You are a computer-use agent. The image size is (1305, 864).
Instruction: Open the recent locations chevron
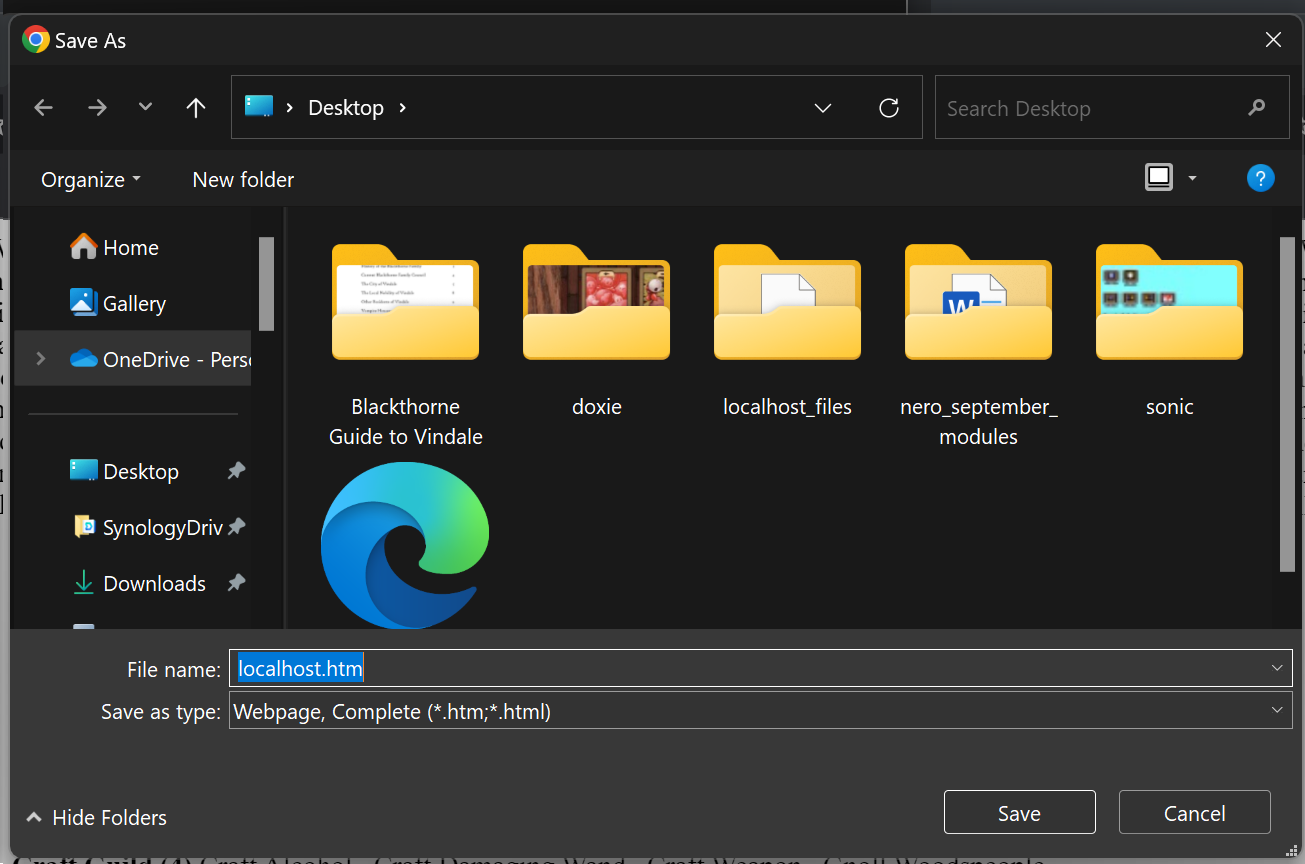point(146,107)
